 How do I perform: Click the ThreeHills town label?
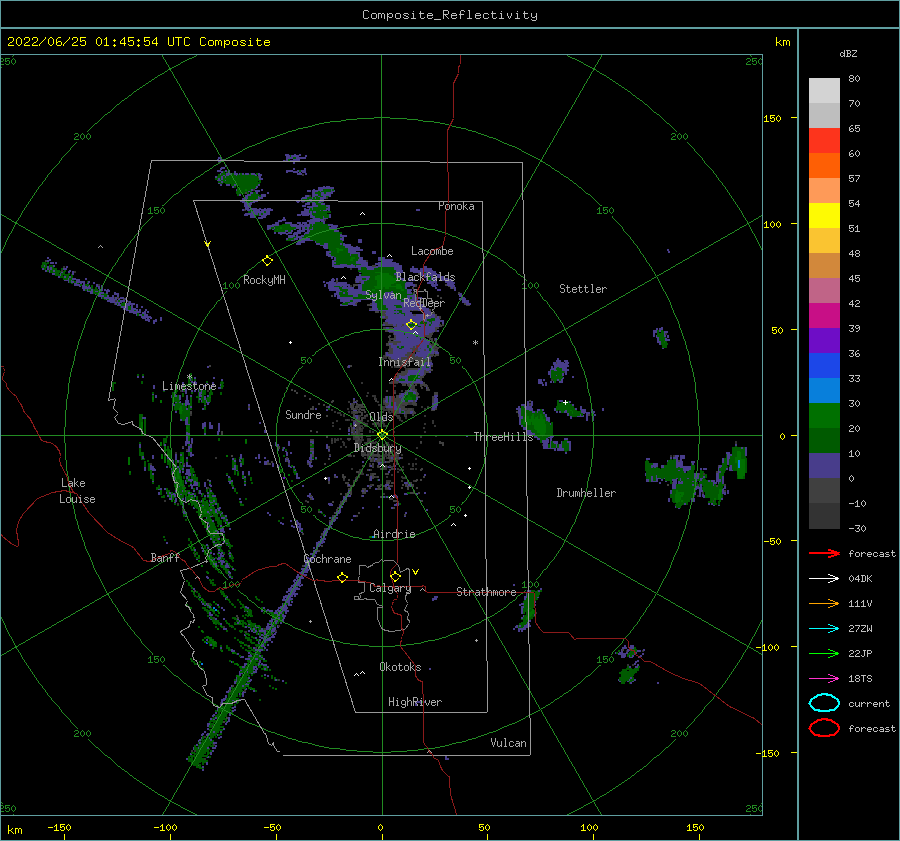point(503,437)
